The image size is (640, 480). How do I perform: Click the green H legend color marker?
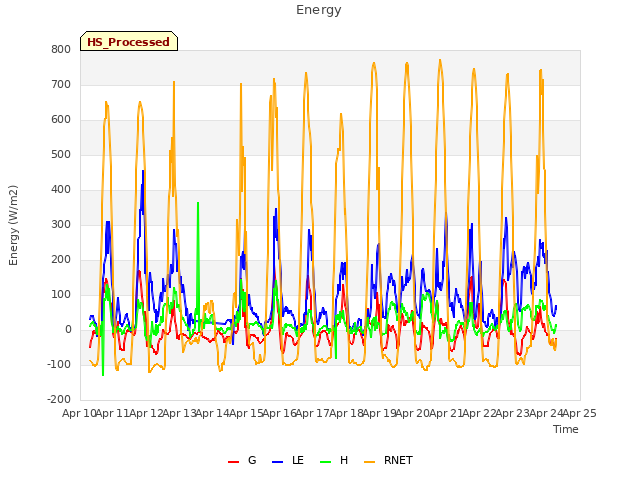click(325, 462)
